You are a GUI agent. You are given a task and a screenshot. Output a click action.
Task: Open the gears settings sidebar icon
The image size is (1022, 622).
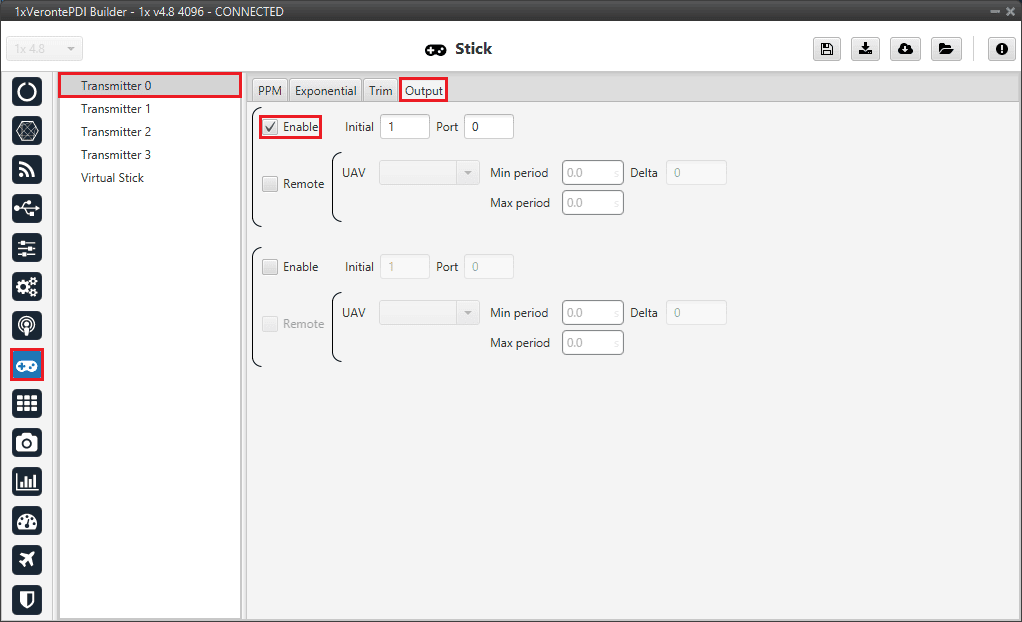[x=27, y=287]
